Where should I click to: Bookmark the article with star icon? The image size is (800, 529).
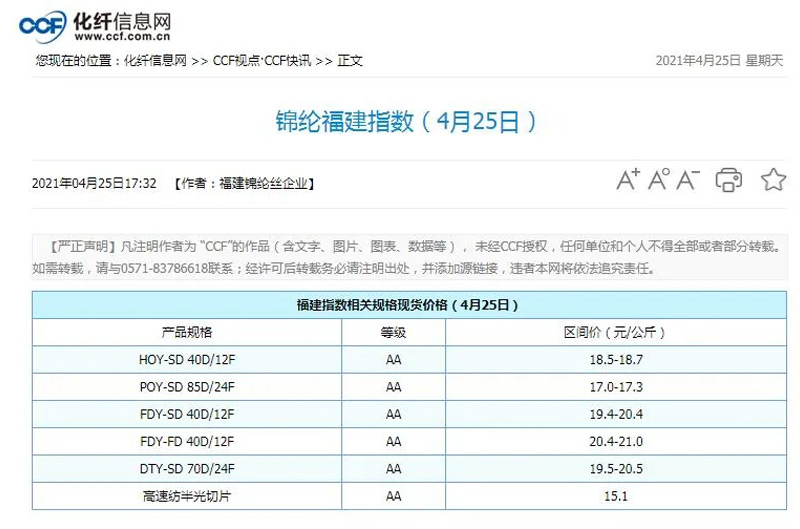pyautogui.click(x=773, y=180)
